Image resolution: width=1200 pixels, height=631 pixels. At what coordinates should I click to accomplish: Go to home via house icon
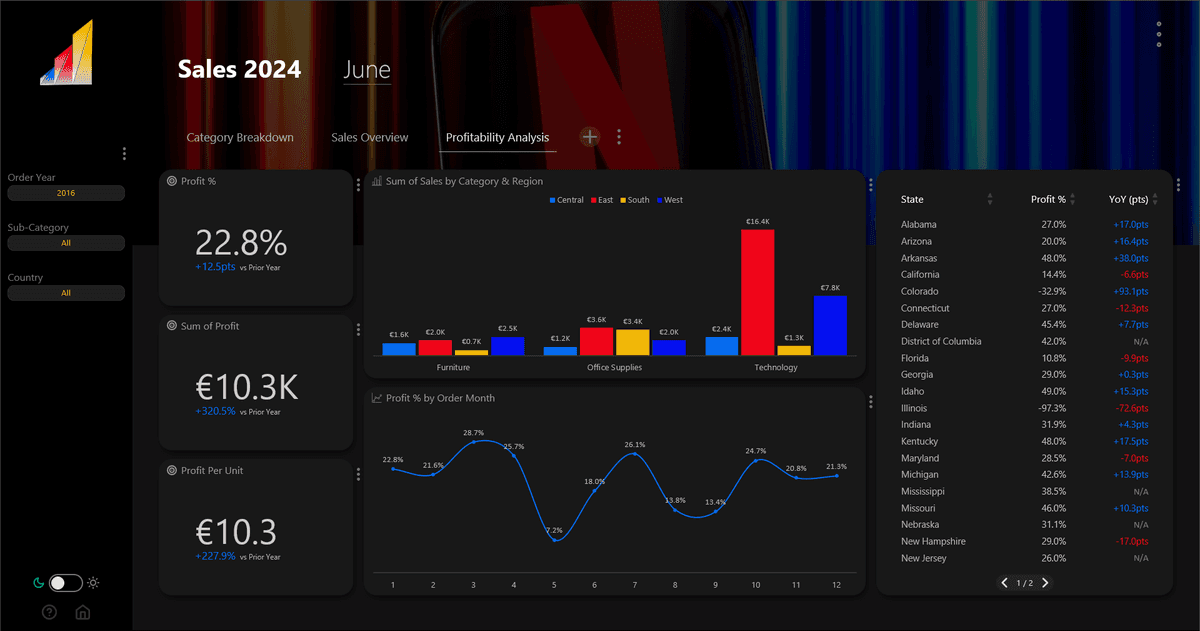coord(83,612)
